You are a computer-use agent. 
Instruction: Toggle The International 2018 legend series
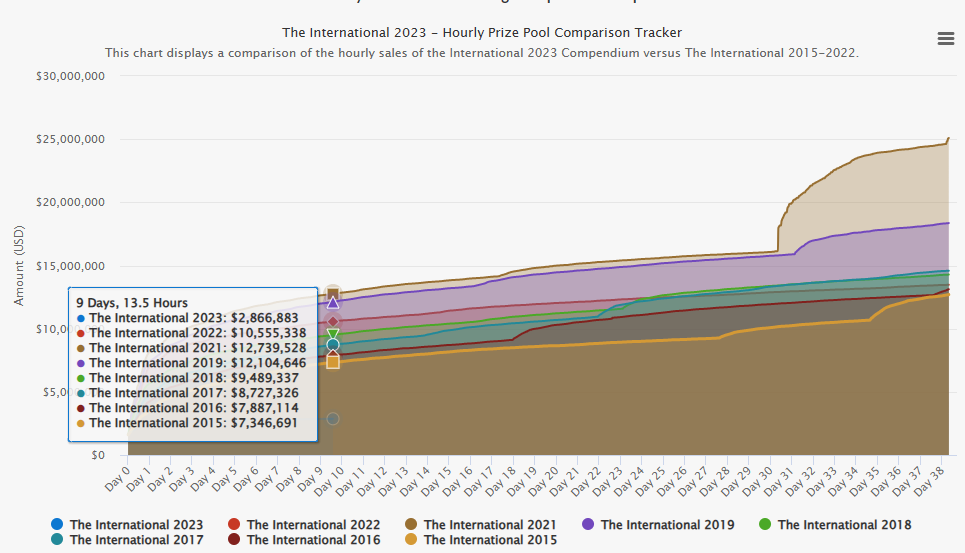click(x=835, y=525)
